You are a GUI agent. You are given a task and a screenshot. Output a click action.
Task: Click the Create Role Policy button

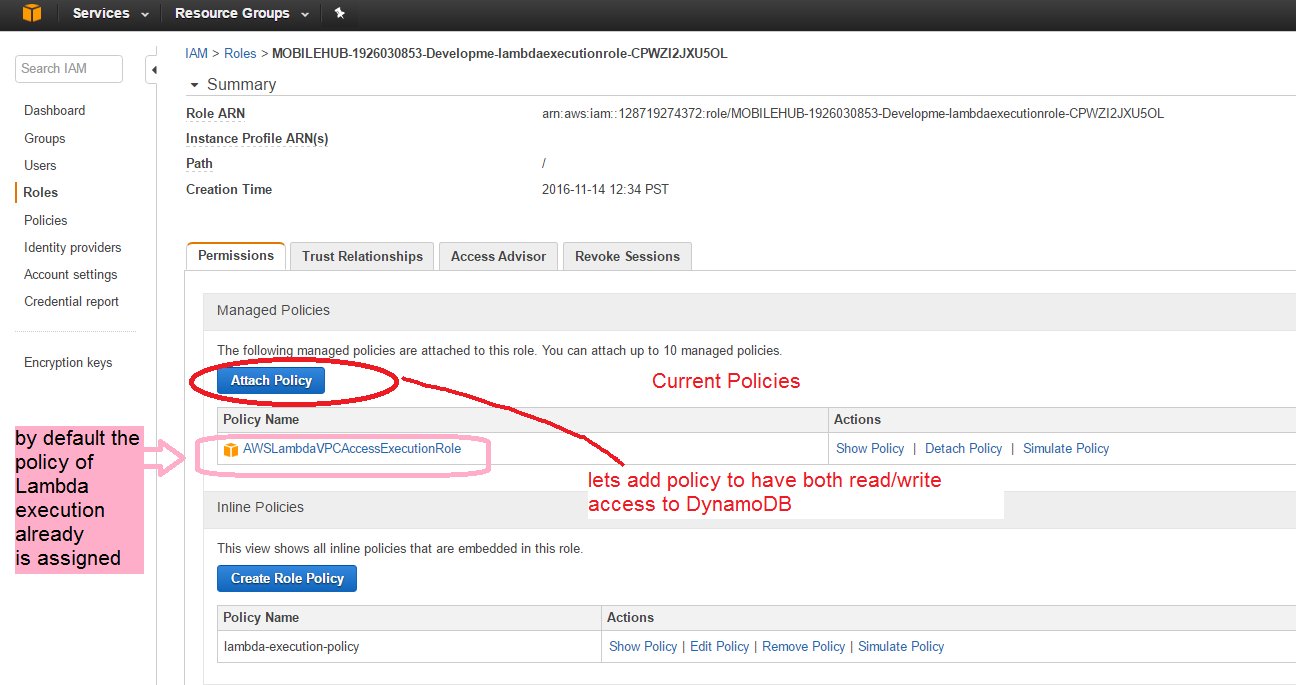[287, 578]
